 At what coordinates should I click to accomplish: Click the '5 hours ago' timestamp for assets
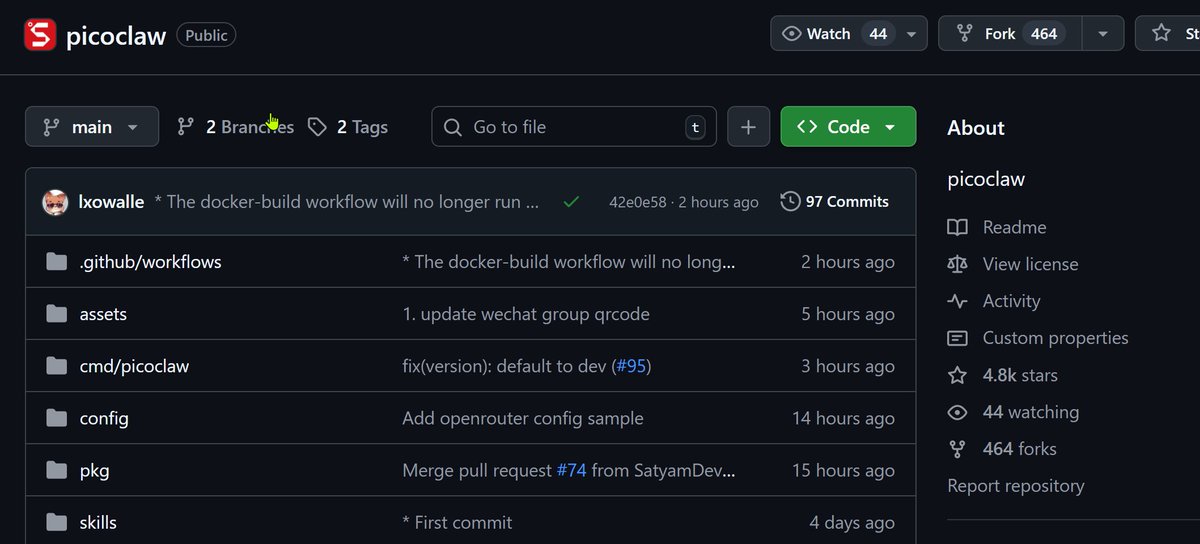tap(848, 314)
